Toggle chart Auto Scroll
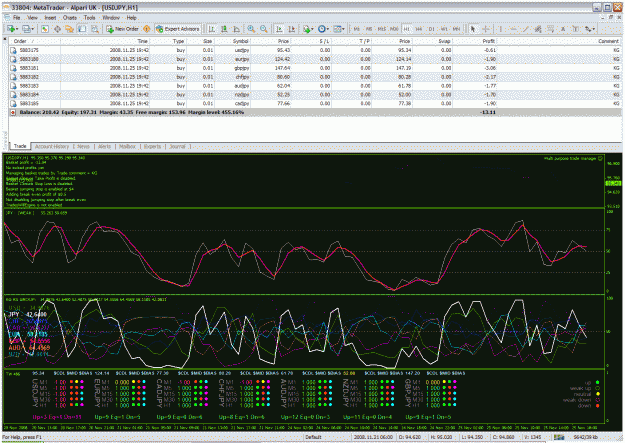Screen dimensions: 625x443 point(279,29)
